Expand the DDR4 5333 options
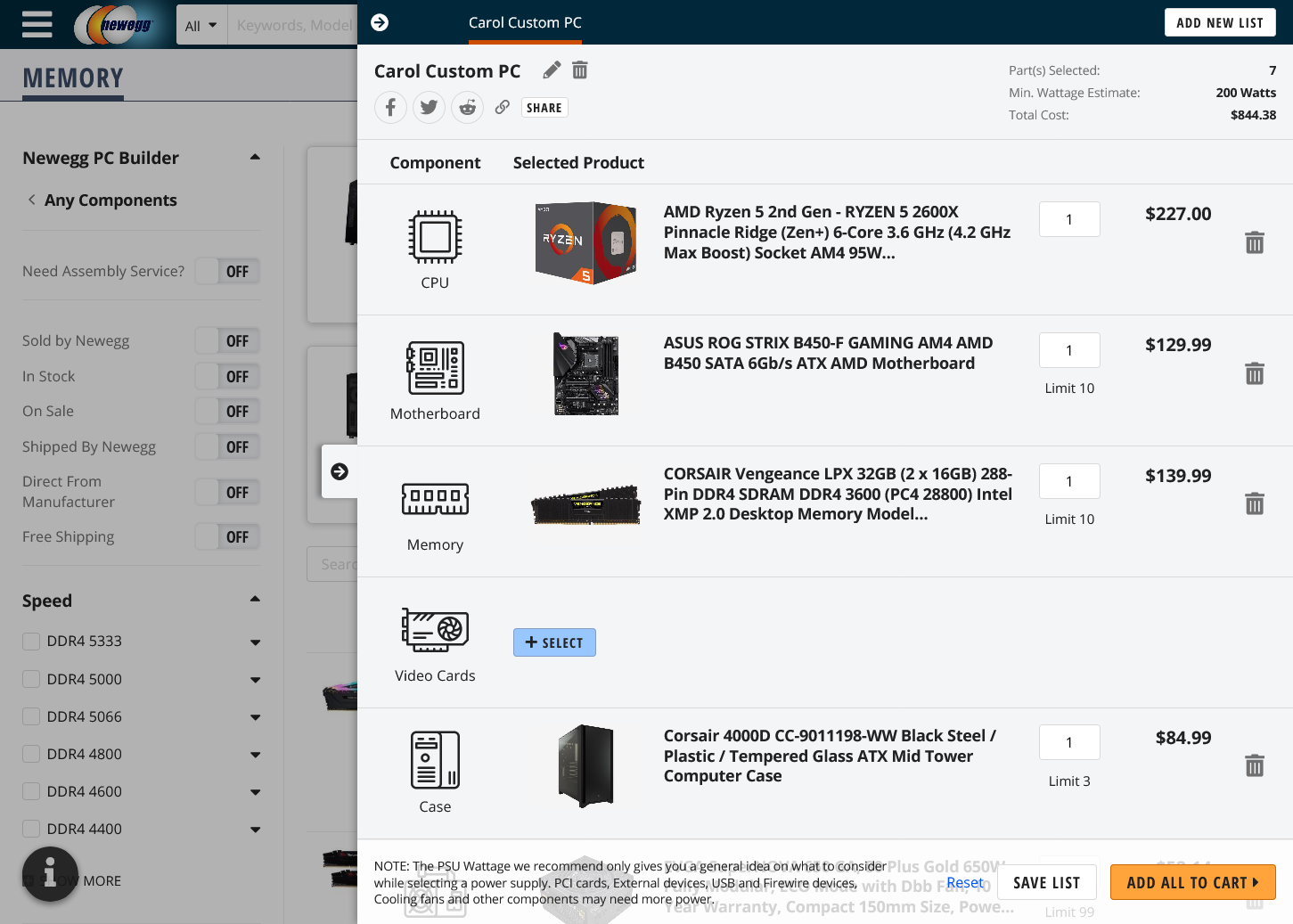 [256, 642]
